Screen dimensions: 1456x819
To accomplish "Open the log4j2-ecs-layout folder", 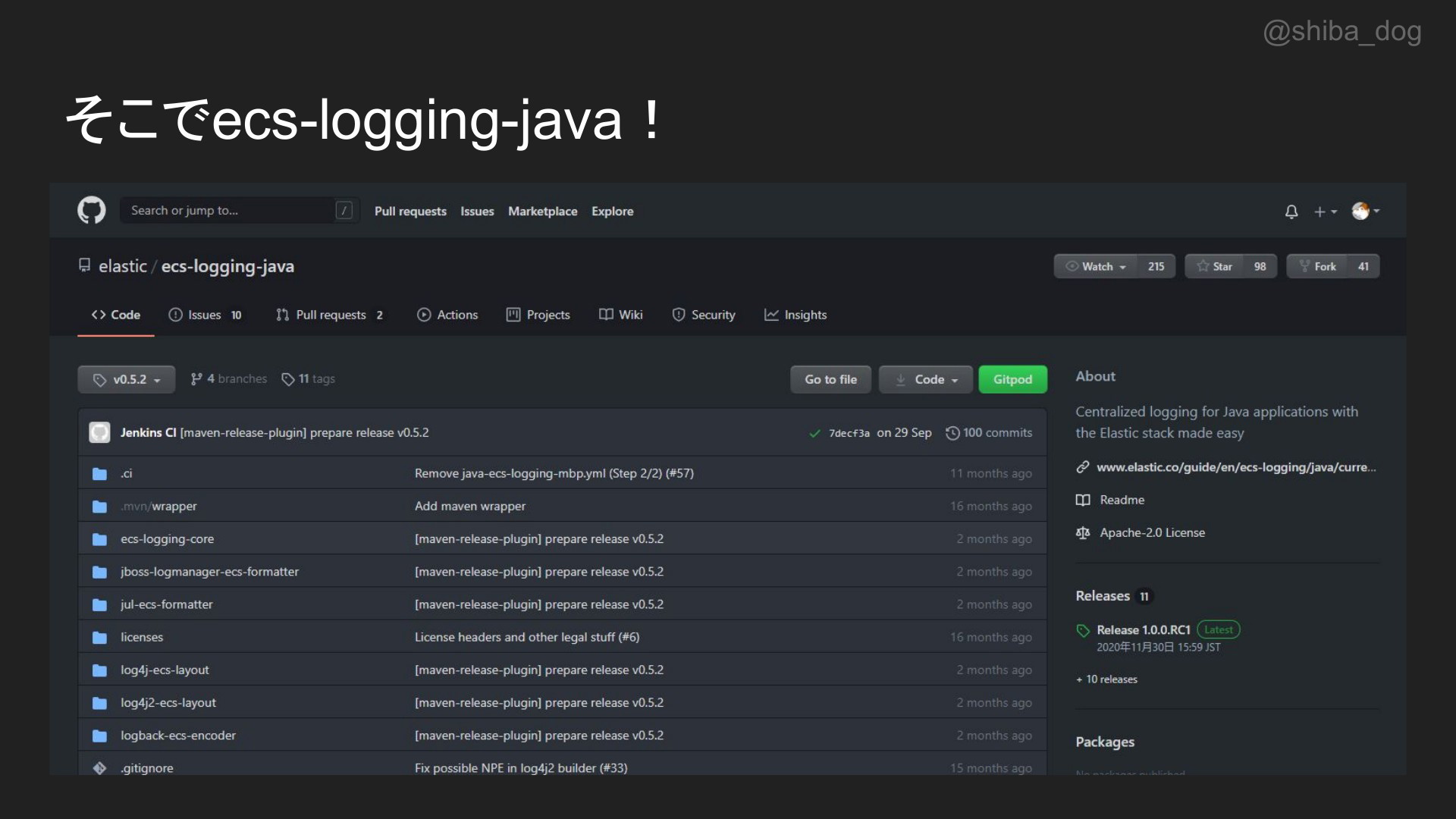I will pyautogui.click(x=168, y=702).
